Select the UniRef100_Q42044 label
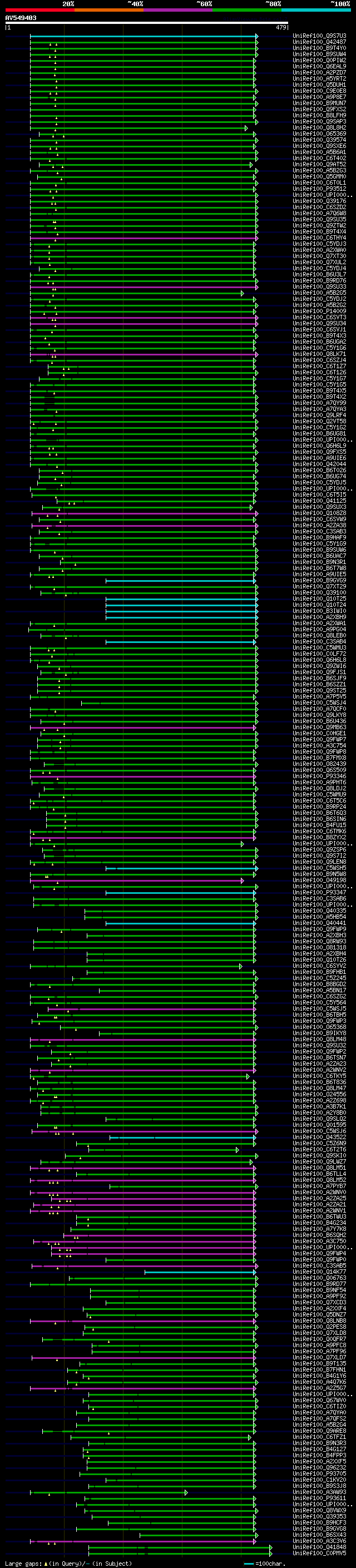The height and width of the screenshot is (1568, 356). [319, 464]
